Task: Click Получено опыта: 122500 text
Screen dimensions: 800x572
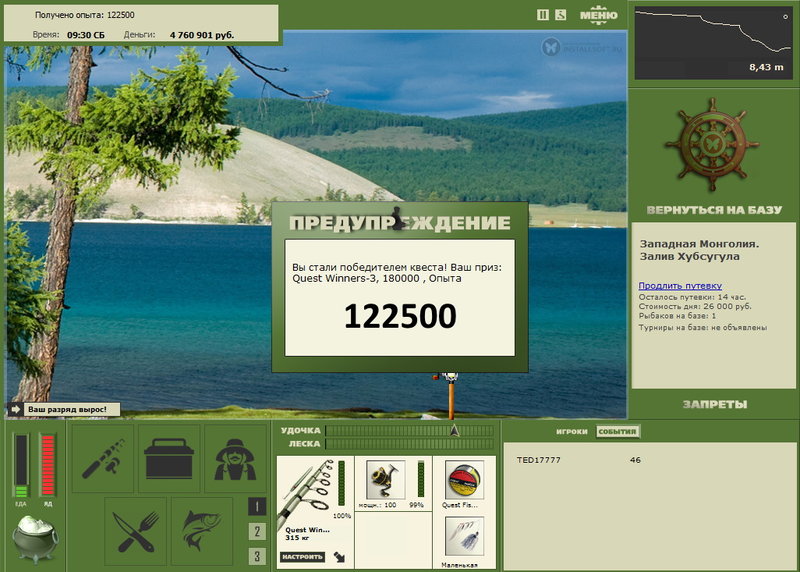Action: (85, 15)
